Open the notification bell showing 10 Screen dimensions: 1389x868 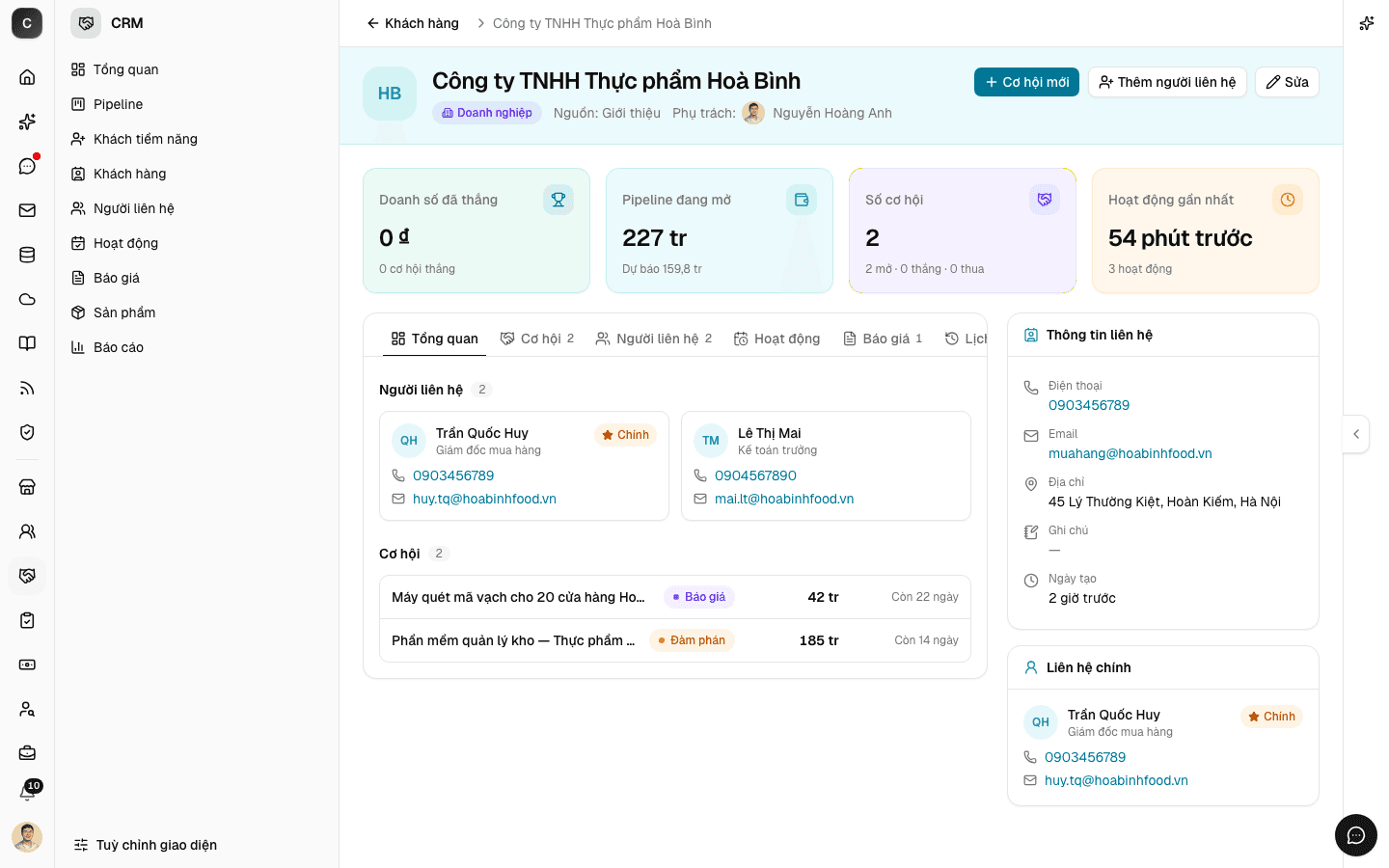click(x=27, y=793)
